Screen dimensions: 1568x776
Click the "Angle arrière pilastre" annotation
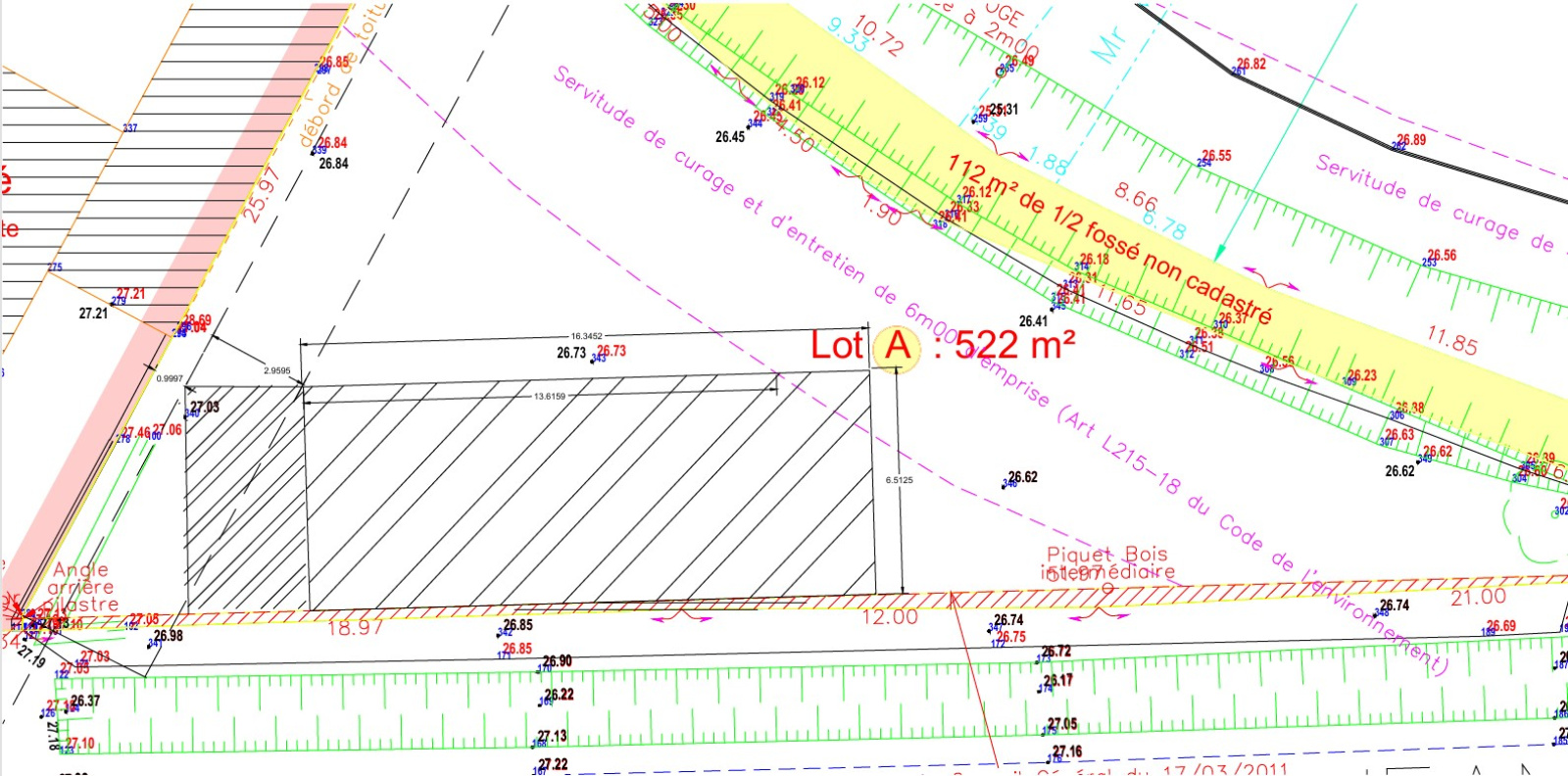pos(83,587)
